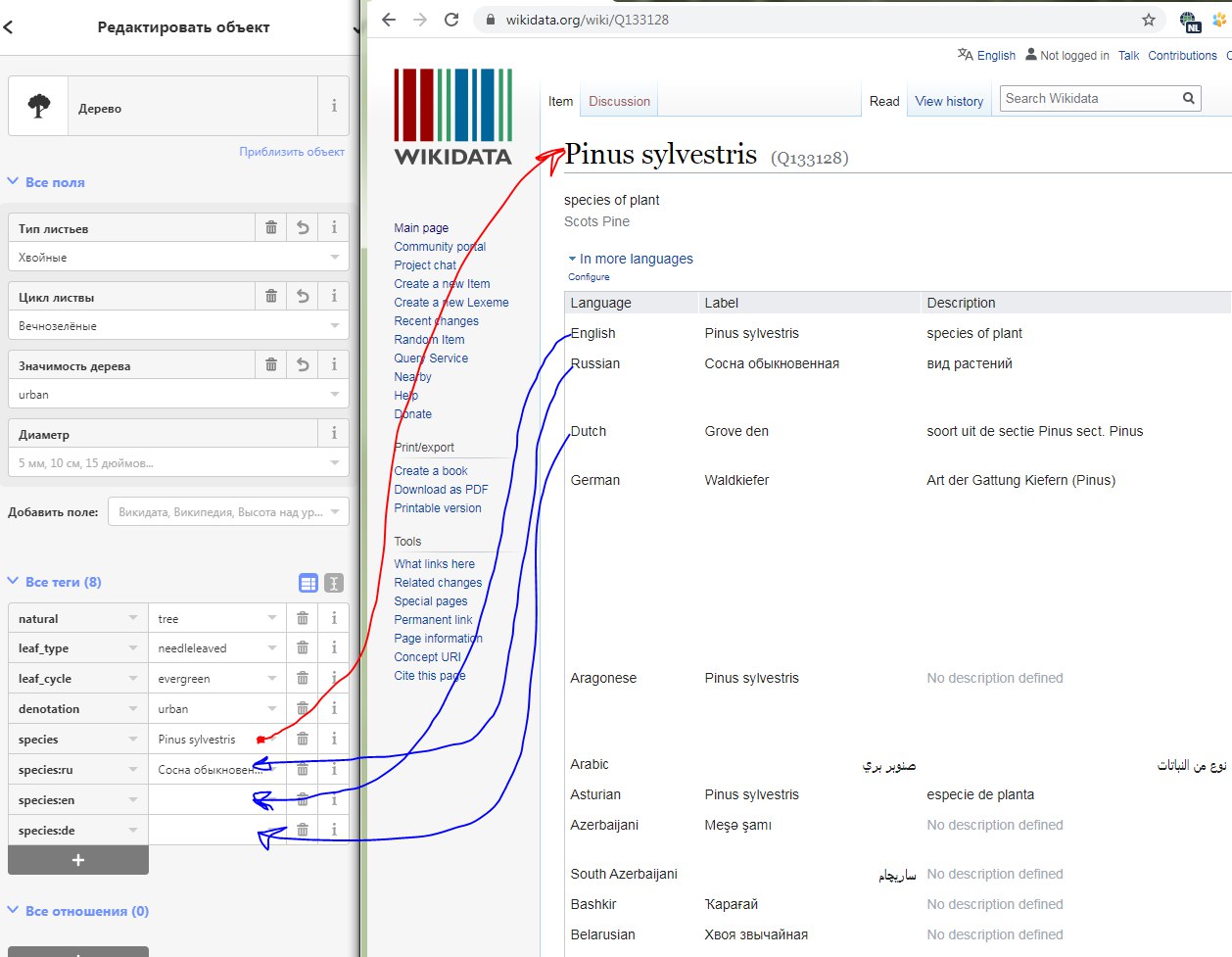Viewport: 1232px width, 957px height.
Task: Collapse the Все теги (8) section
Action: point(55,582)
